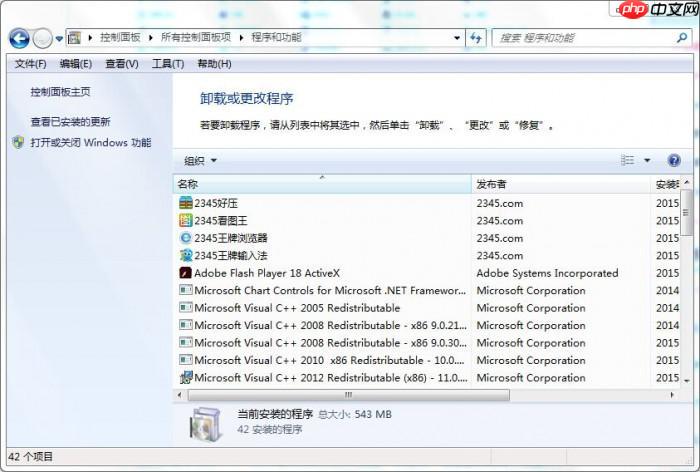Select the Adobe Flash Player 18 ActiveX icon
Image resolution: width=700 pixels, height=472 pixels.
pyautogui.click(x=186, y=273)
